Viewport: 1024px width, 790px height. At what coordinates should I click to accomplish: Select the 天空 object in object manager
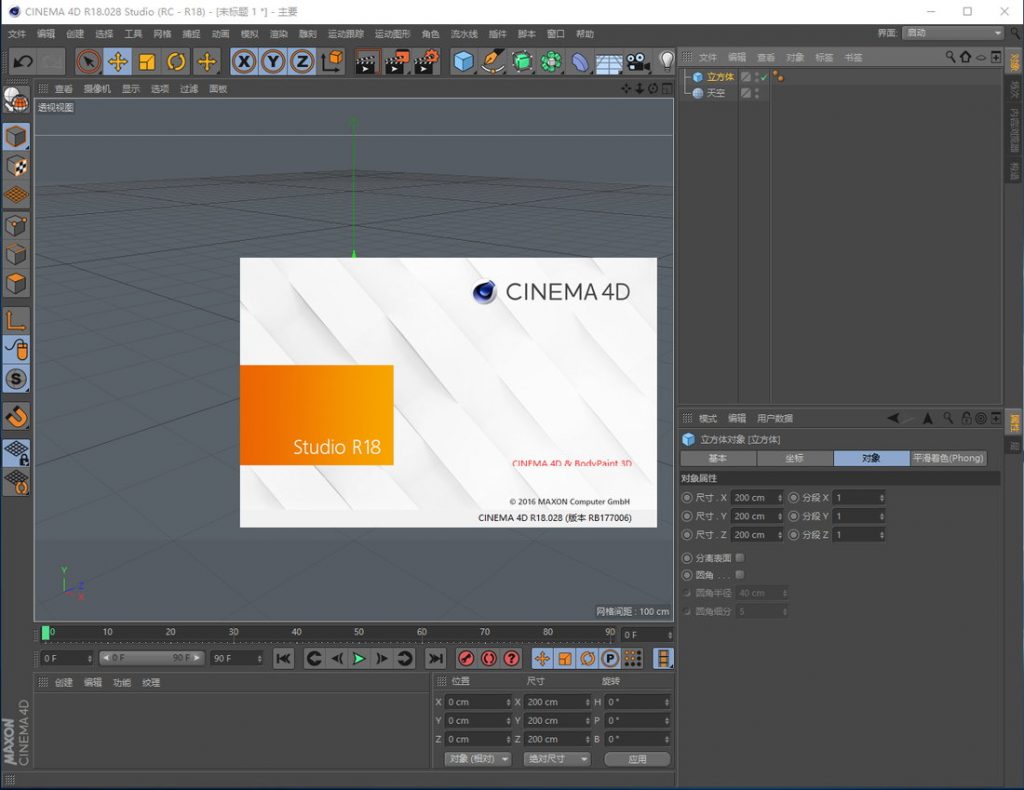[x=716, y=93]
